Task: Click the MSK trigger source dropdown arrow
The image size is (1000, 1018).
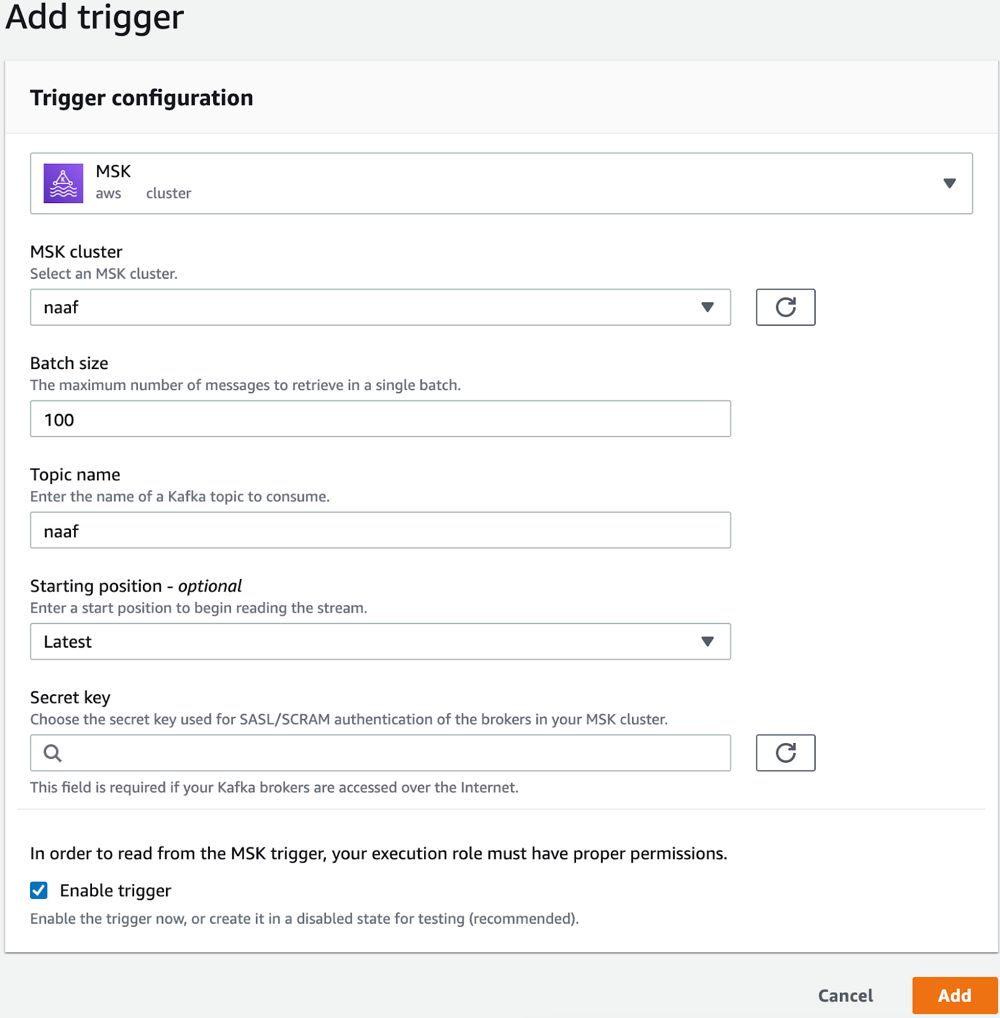Action: (949, 183)
